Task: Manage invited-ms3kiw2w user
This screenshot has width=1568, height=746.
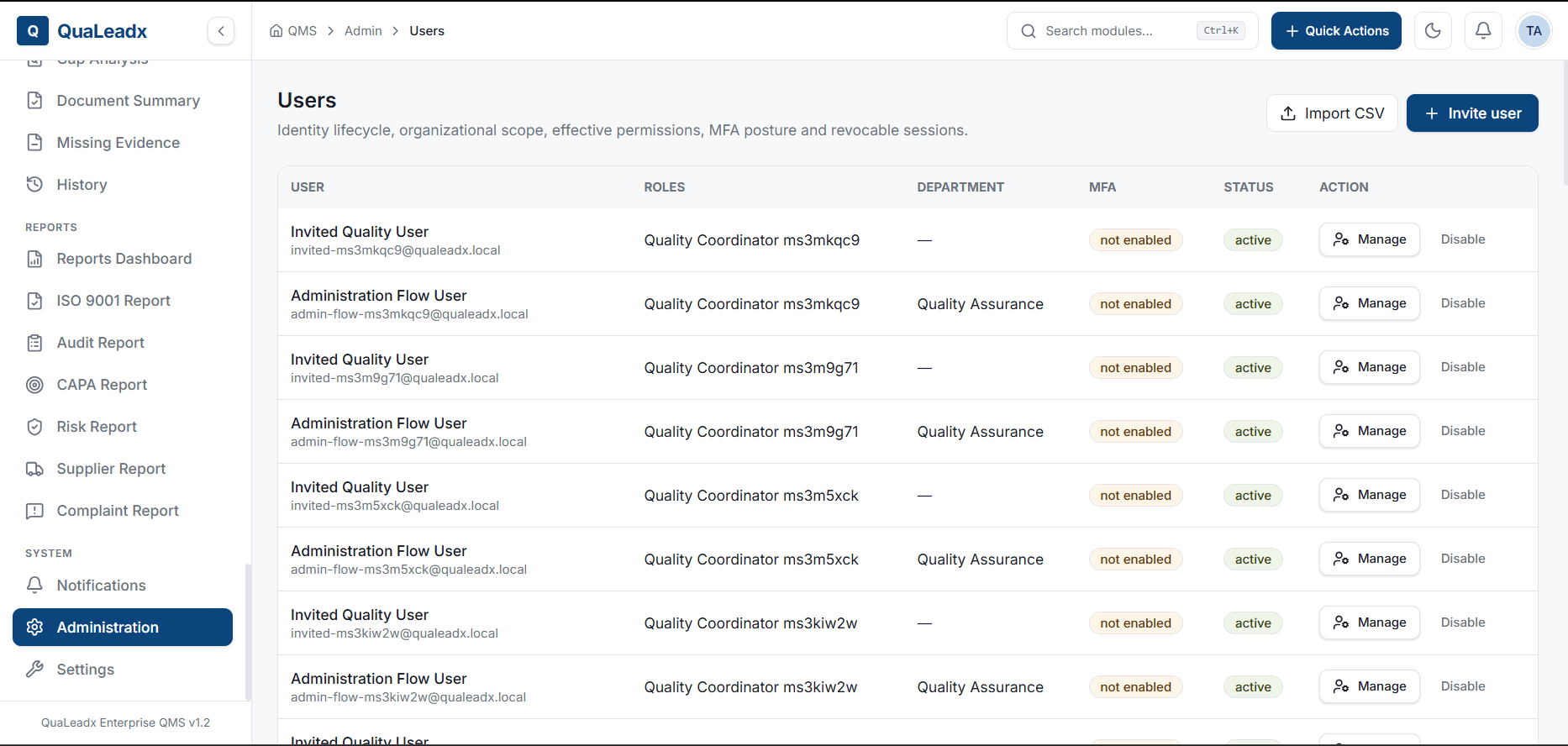Action: 1369,623
